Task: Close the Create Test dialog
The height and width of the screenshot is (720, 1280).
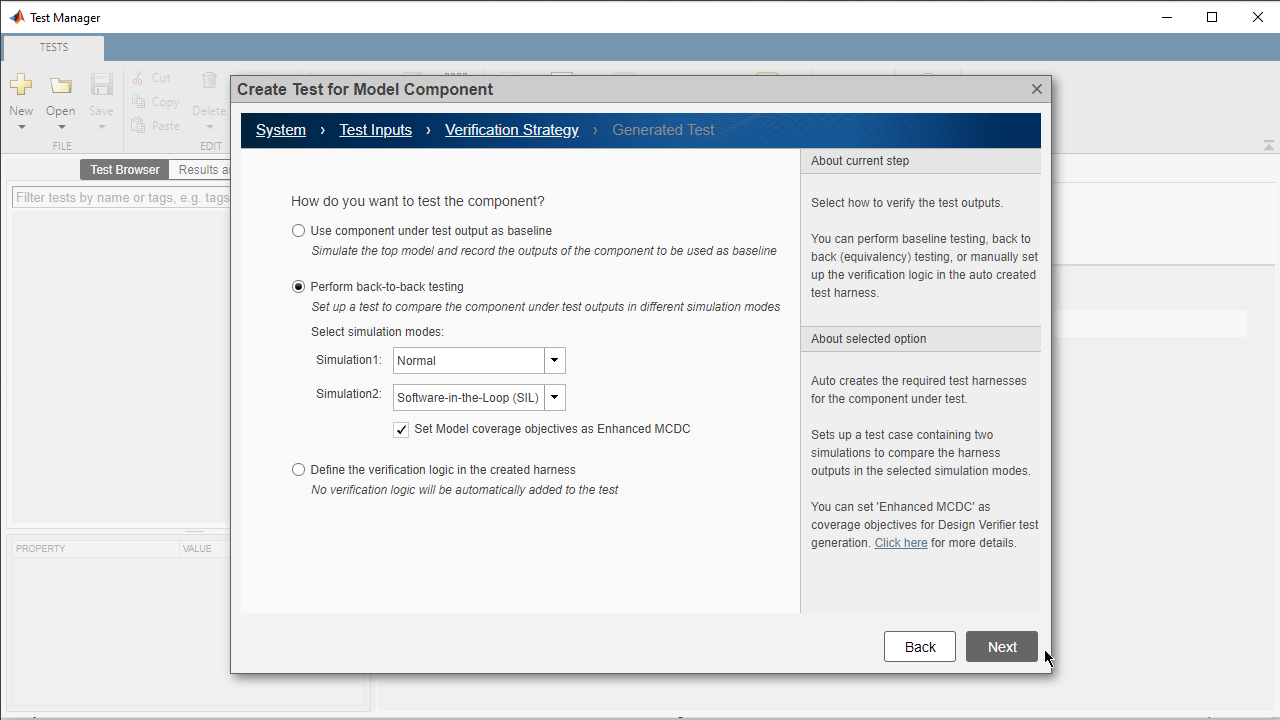Action: (x=1036, y=89)
